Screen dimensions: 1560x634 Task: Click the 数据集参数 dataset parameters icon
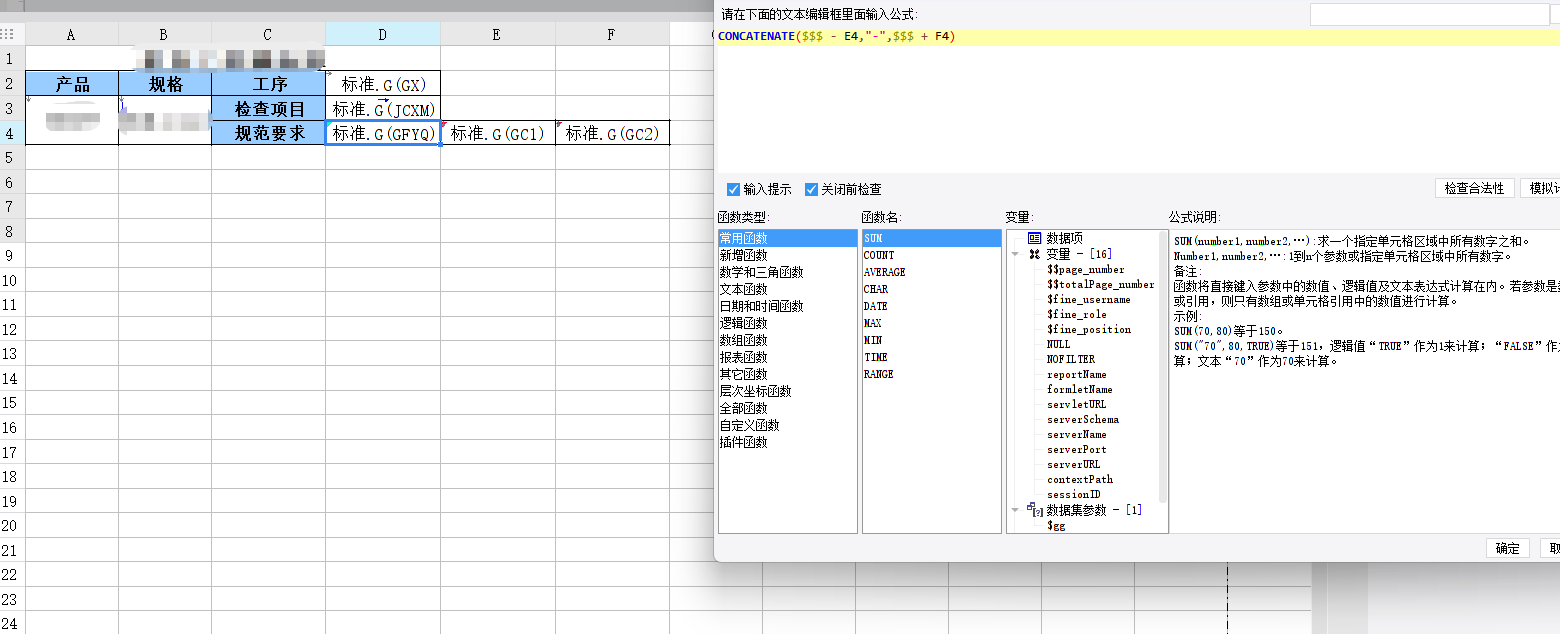coord(1036,510)
